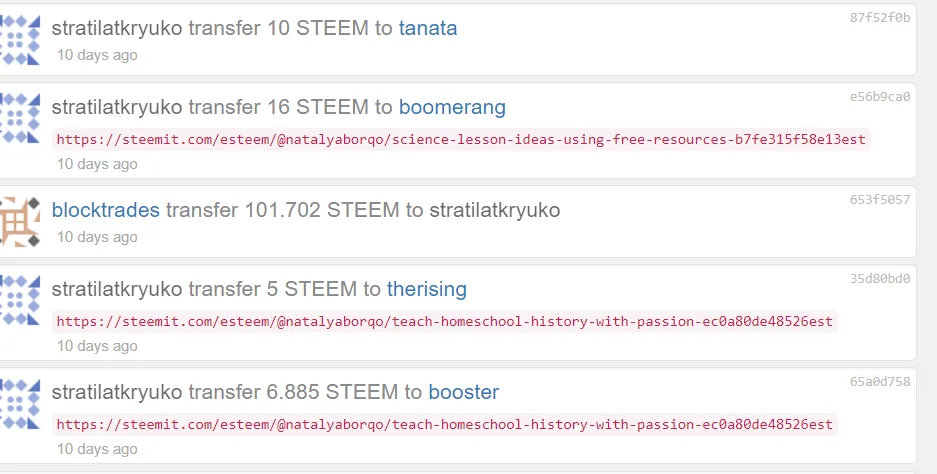This screenshot has width=937, height=474.
Task: Select the teach-homeschool memo in therising transfer
Action: 445,322
